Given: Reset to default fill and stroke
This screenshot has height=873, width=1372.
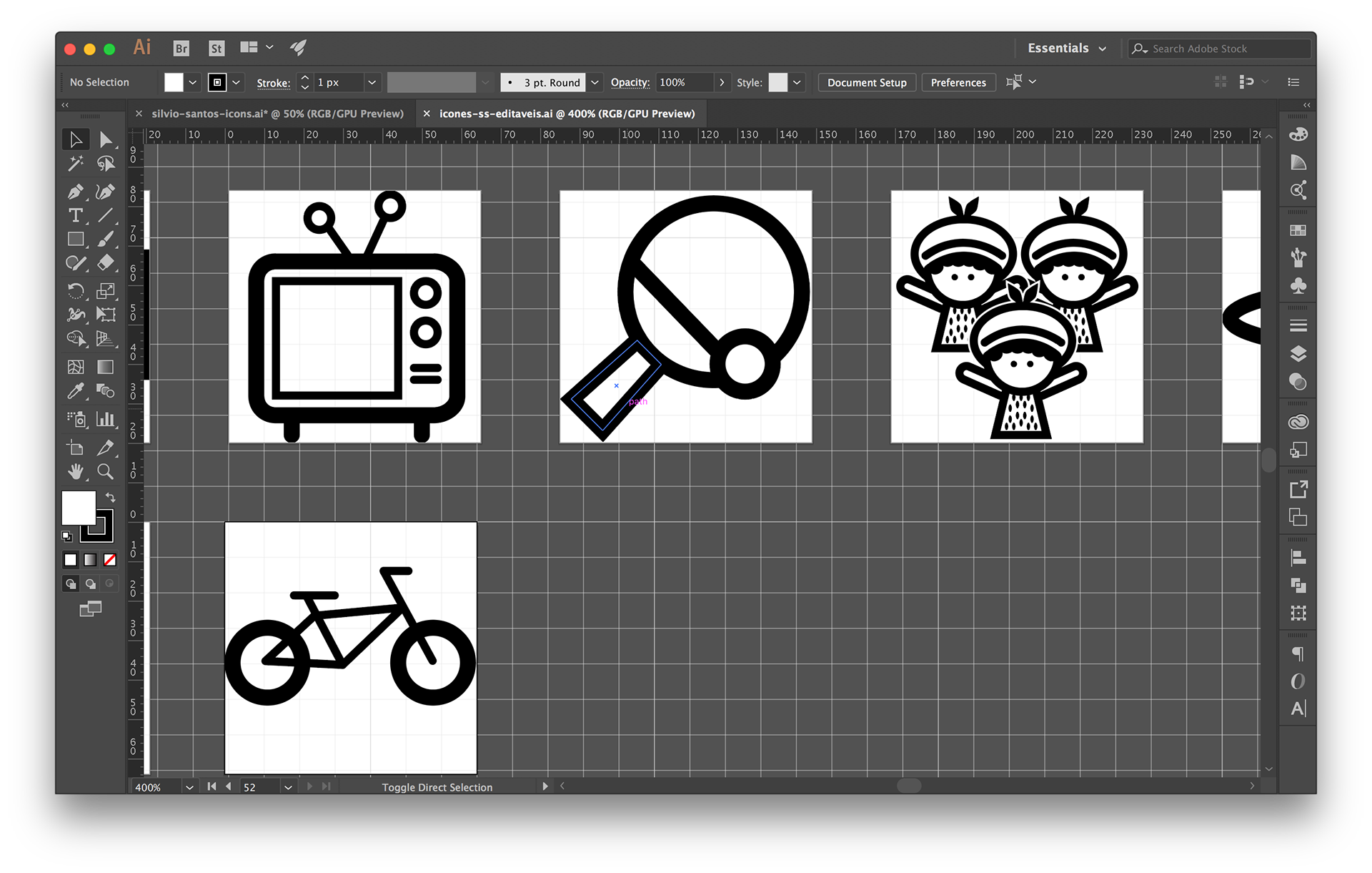Looking at the screenshot, I should pos(67,536).
